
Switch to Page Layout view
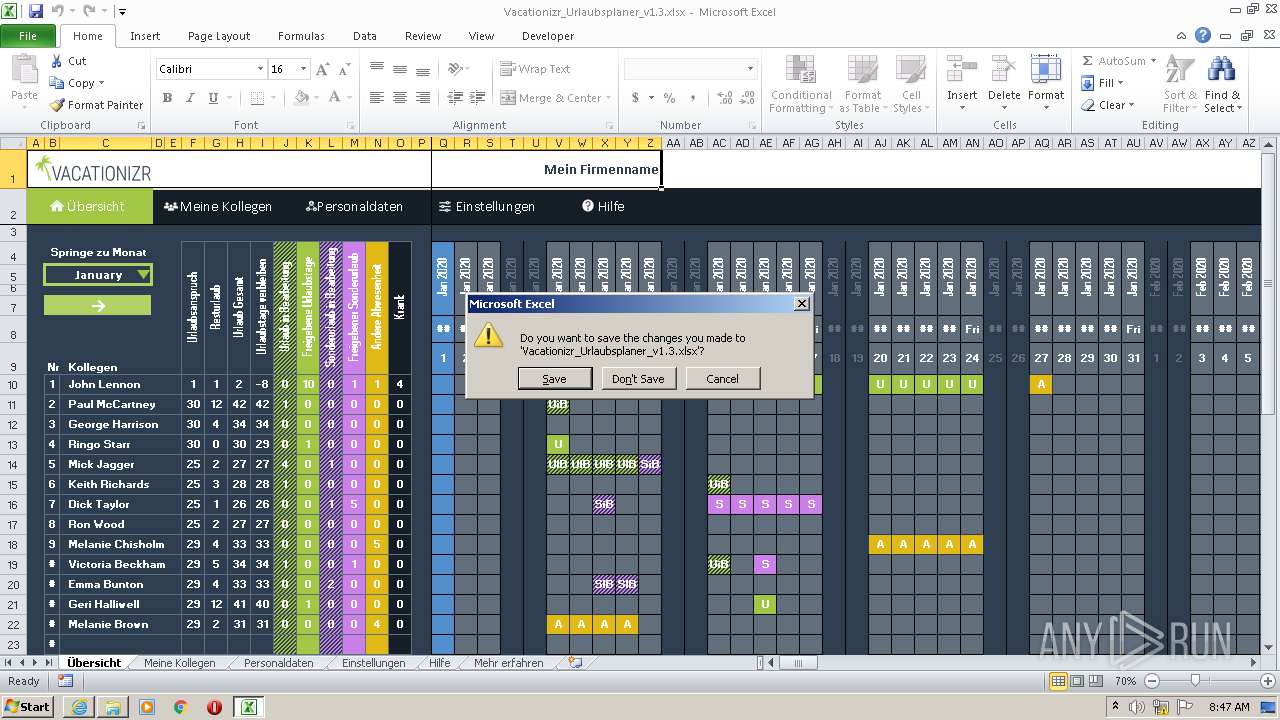[x=1076, y=681]
